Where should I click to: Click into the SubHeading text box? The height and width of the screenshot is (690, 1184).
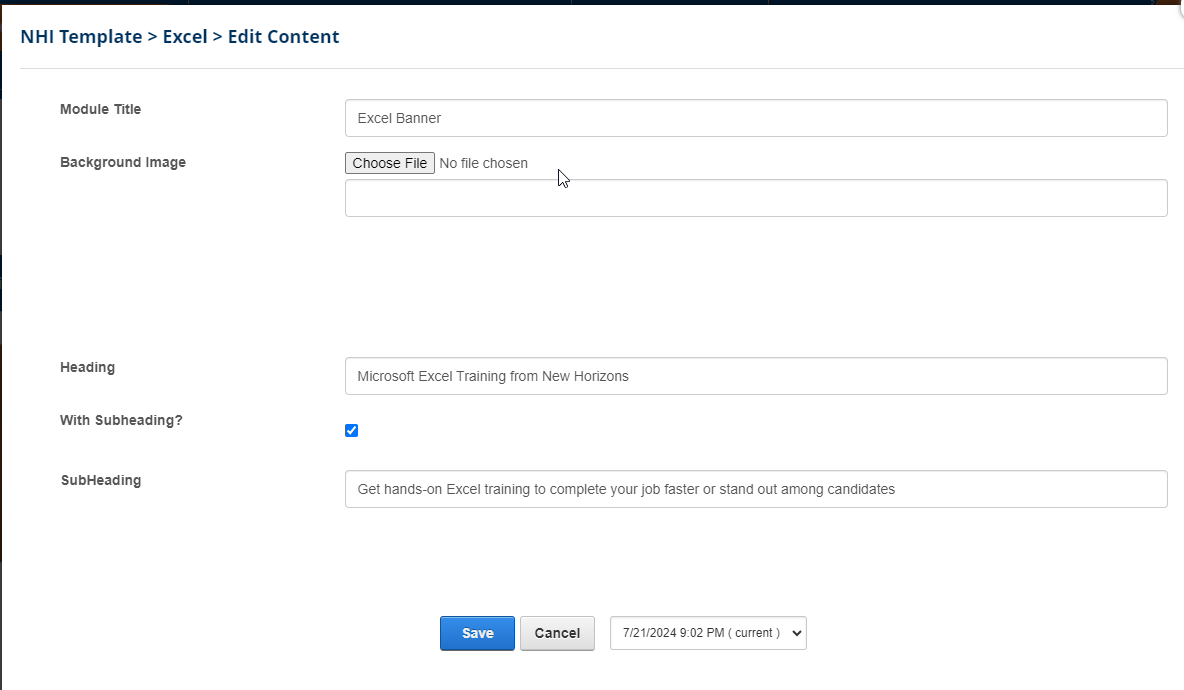tap(755, 489)
